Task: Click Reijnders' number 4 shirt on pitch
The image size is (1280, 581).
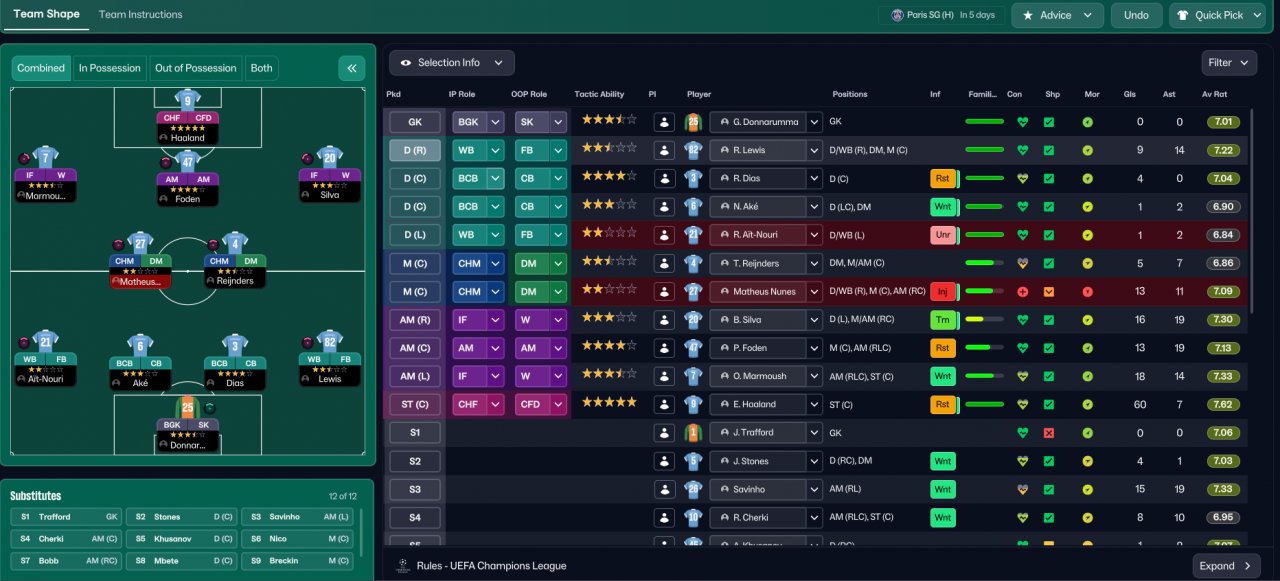Action: coord(234,243)
